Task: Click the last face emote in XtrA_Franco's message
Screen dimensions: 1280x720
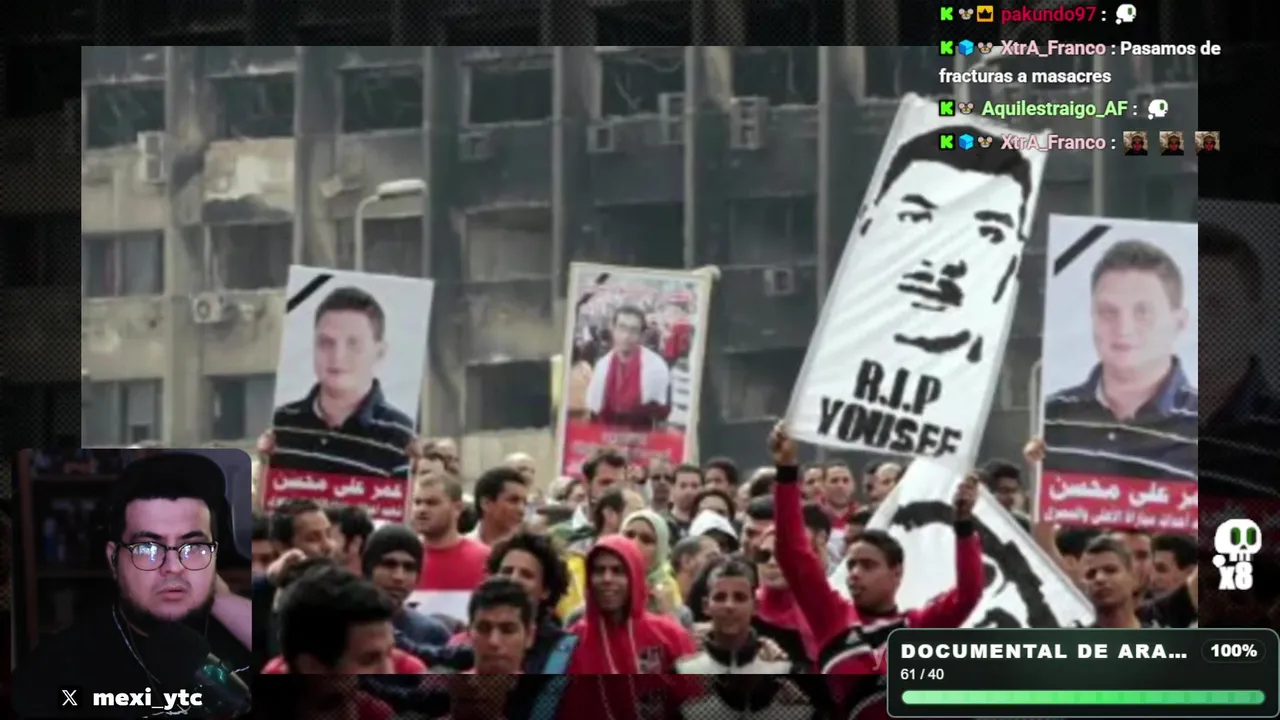Action: (x=1207, y=142)
